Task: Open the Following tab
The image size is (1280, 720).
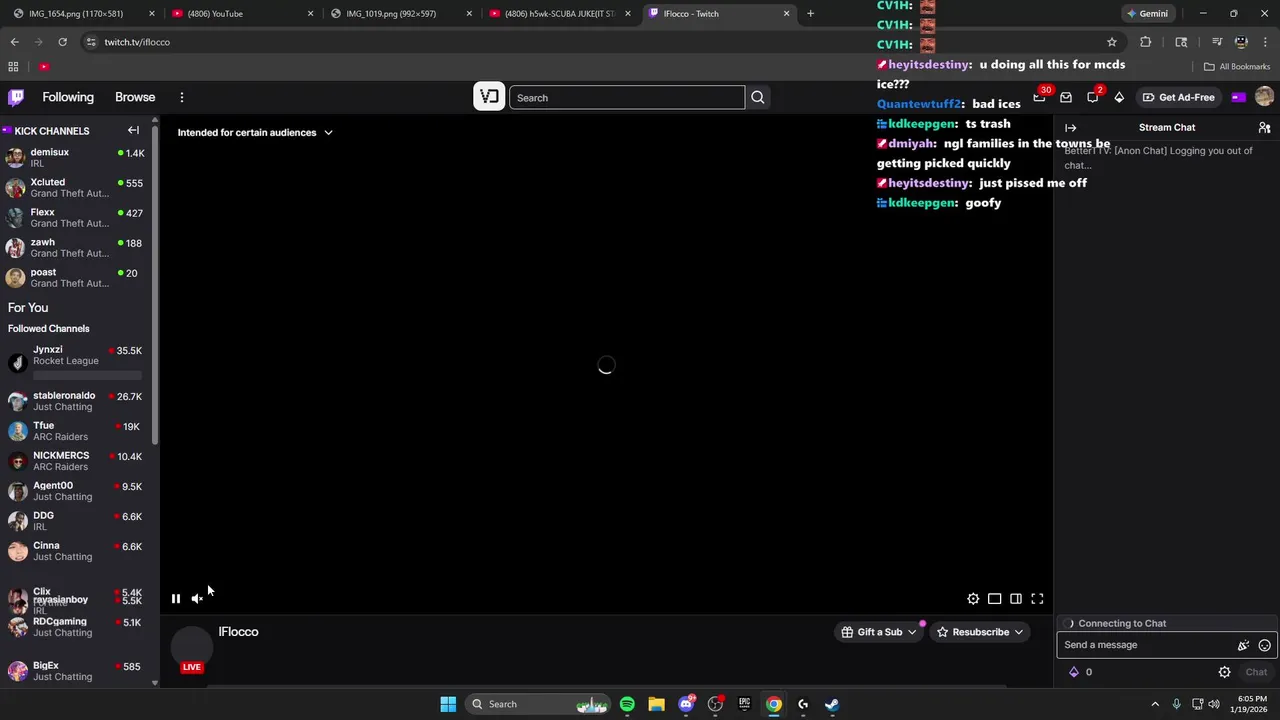Action: (68, 97)
